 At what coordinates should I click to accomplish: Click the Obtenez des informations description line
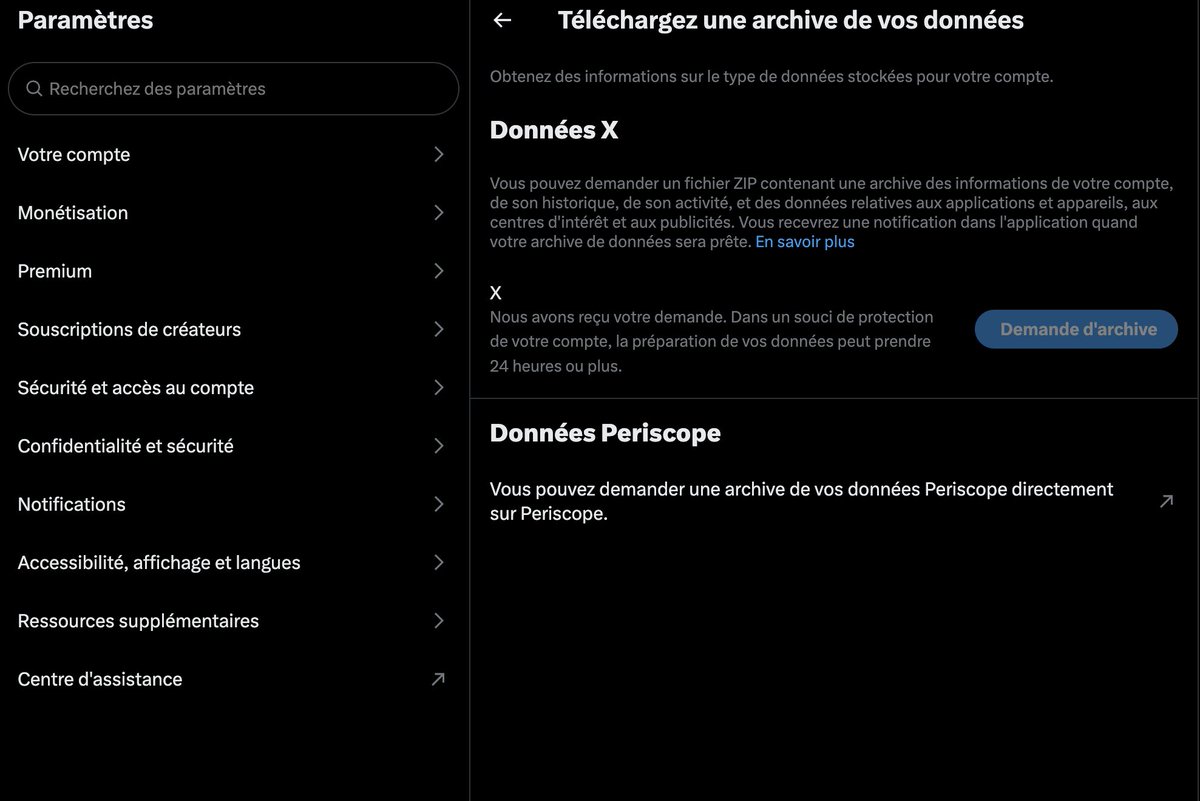[x=771, y=76]
